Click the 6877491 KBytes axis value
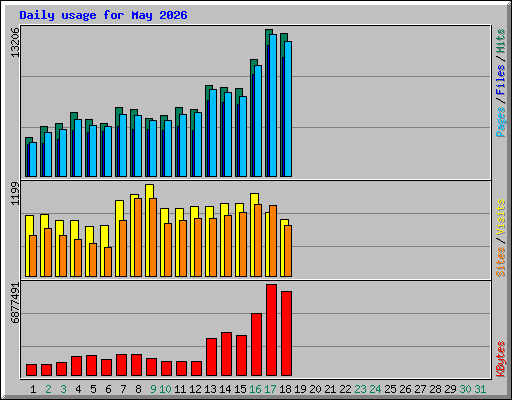Viewport: 512px width, 400px height. (x=15, y=303)
